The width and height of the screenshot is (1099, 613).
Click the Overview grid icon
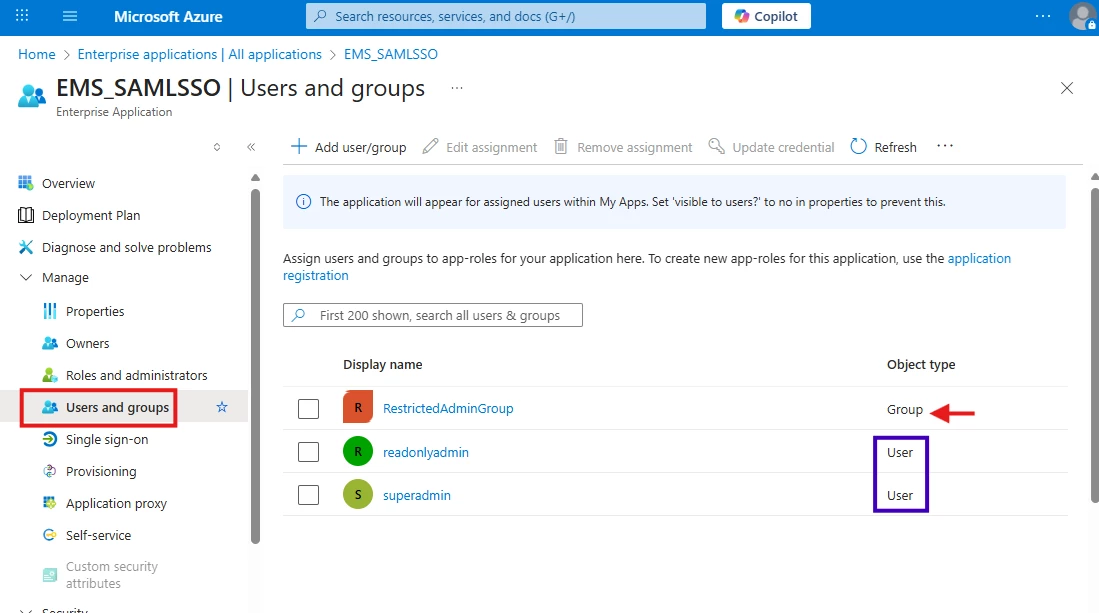coord(26,183)
